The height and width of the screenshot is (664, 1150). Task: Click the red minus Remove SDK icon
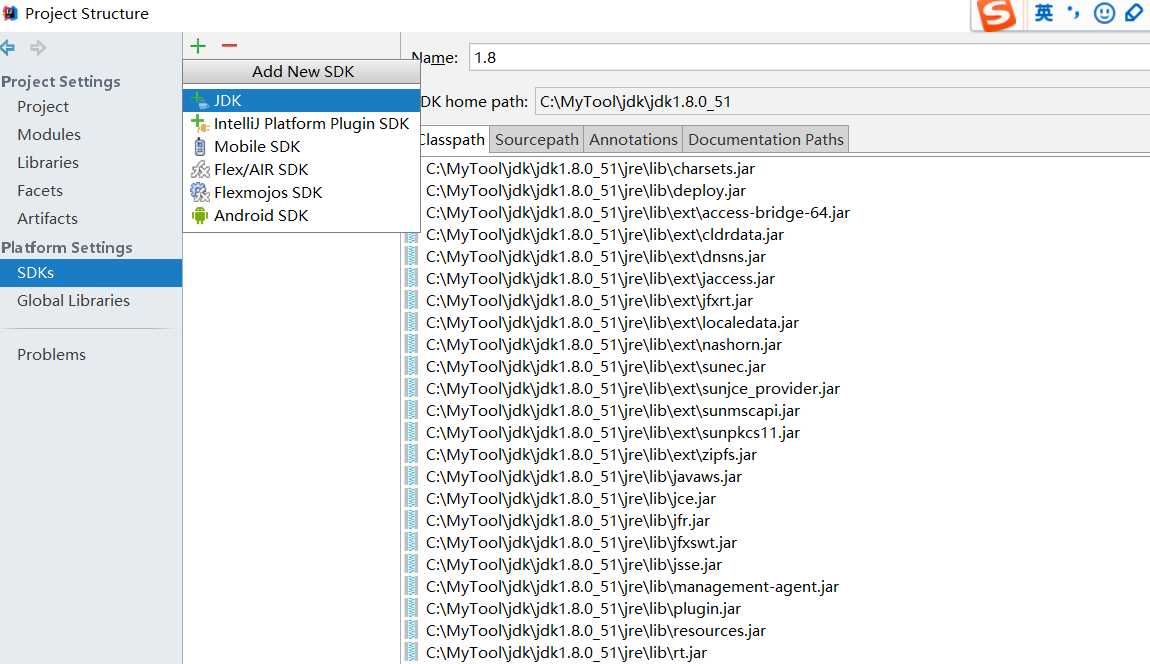230,46
